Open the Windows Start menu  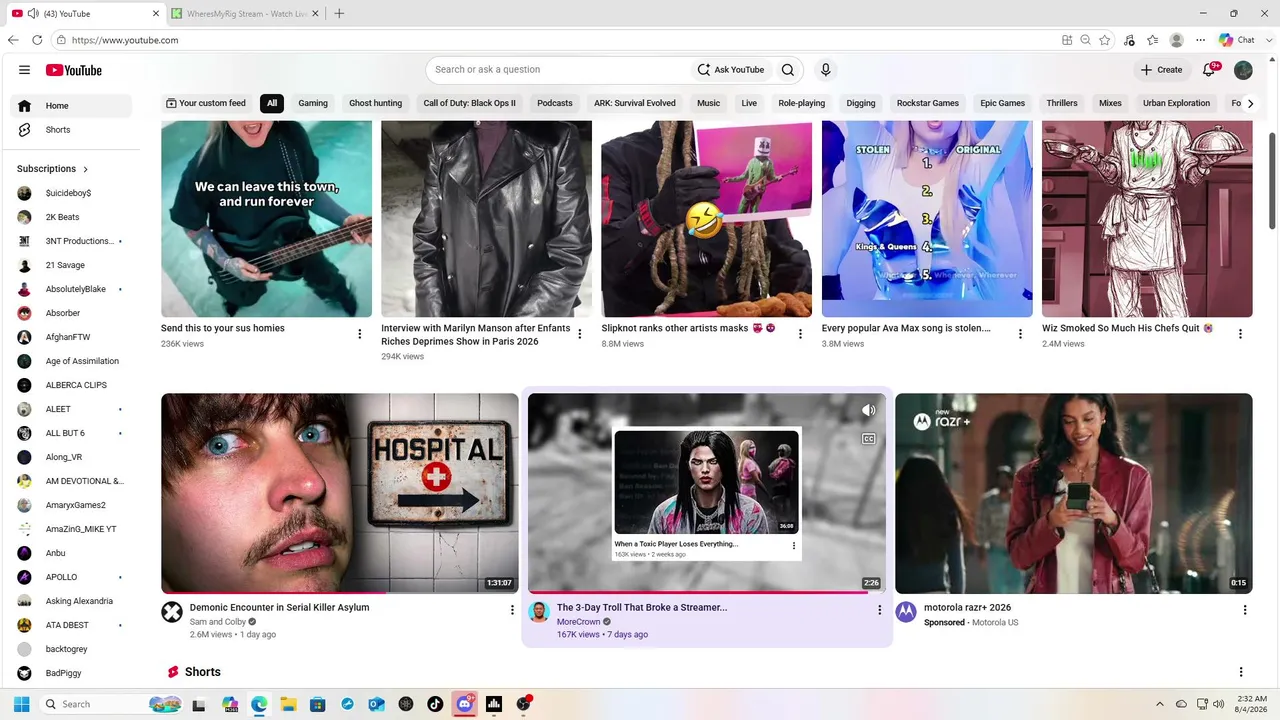[x=21, y=704]
